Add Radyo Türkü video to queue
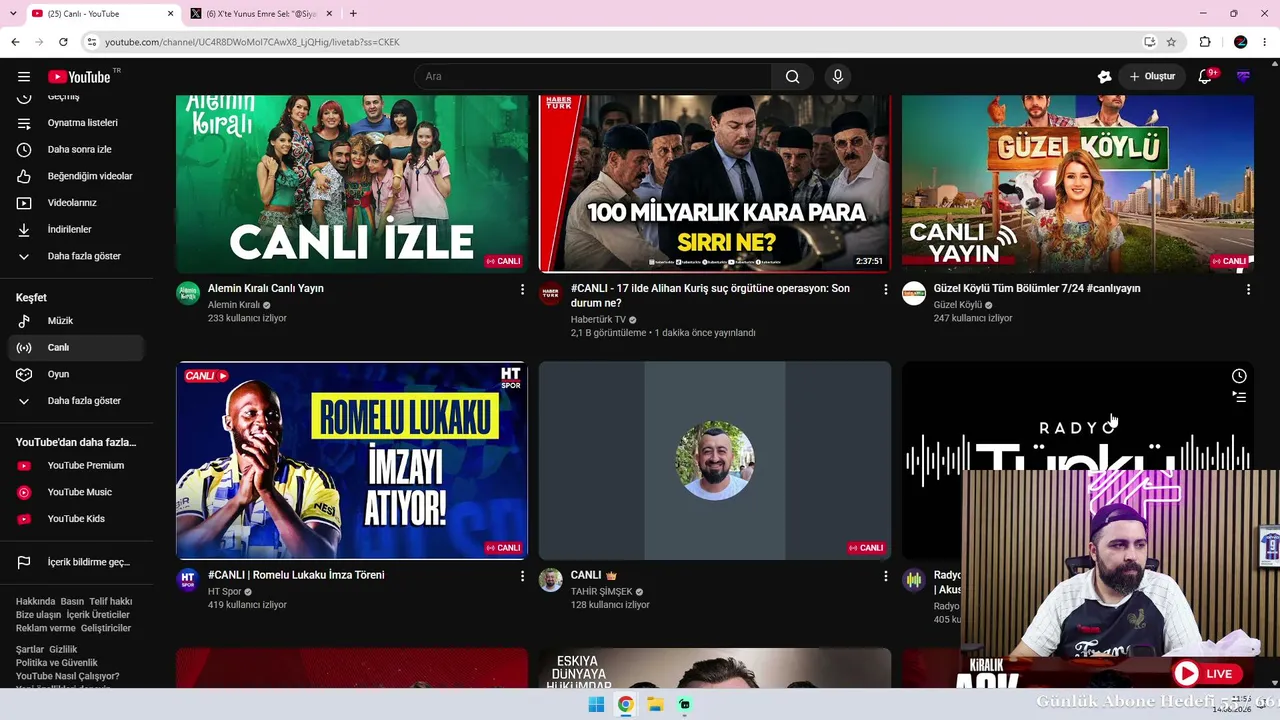Image resolution: width=1280 pixels, height=720 pixels. pyautogui.click(x=1239, y=397)
